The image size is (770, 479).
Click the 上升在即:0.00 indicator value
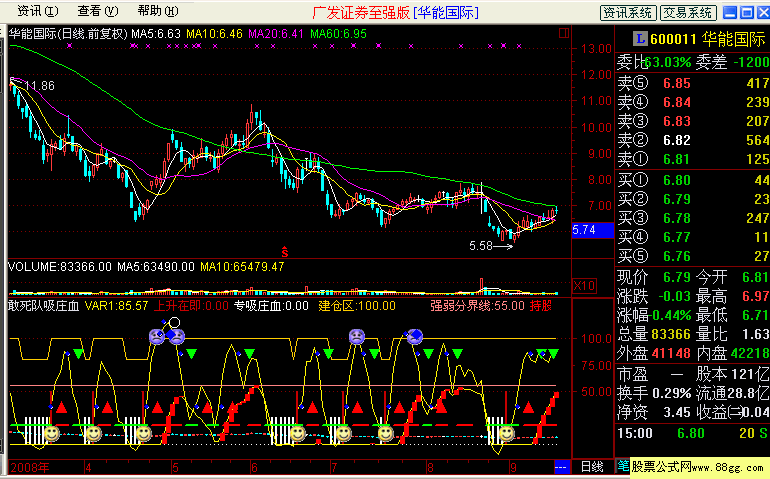(191, 306)
